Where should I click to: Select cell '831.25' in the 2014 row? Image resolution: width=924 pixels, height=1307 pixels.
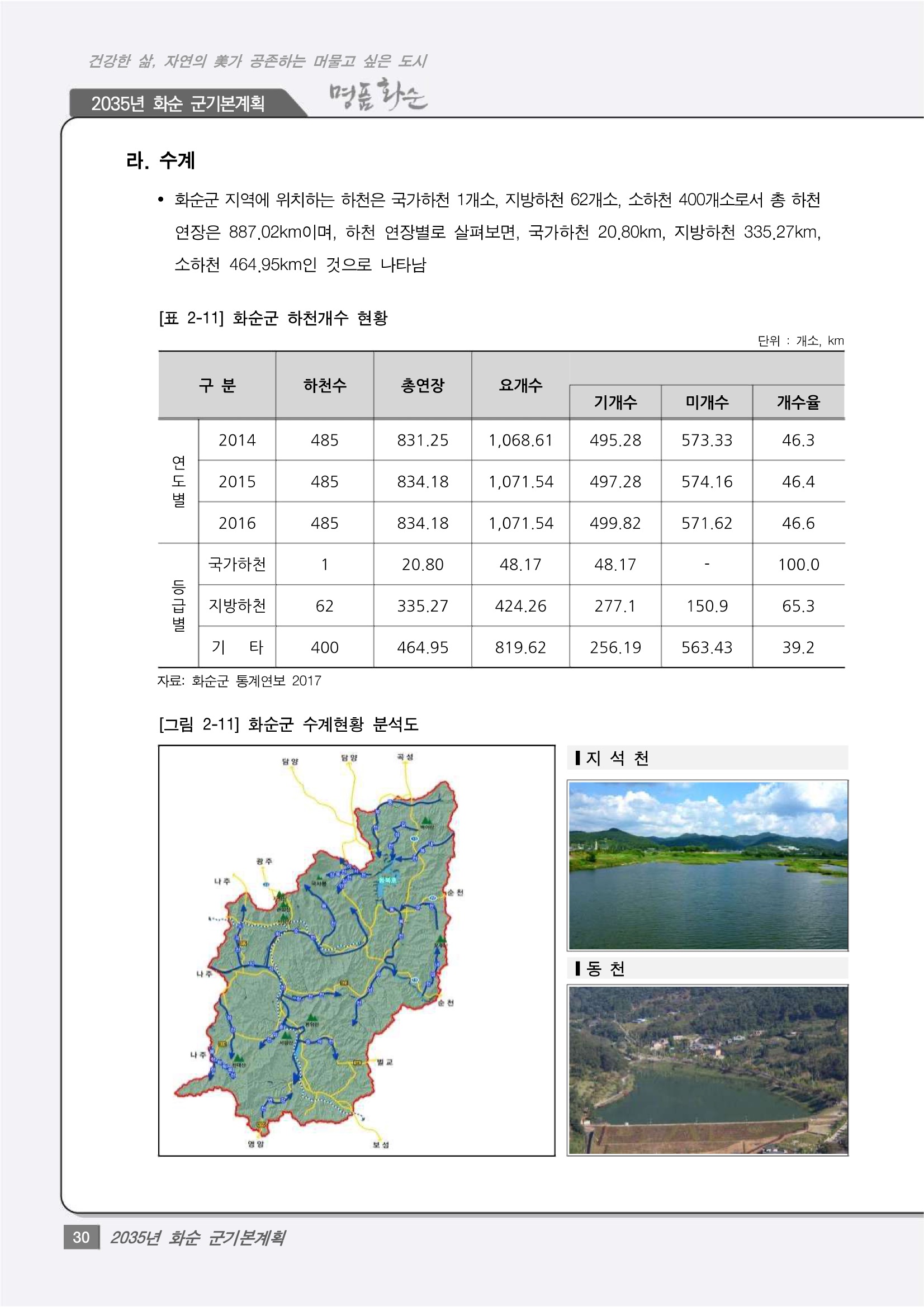coord(423,440)
